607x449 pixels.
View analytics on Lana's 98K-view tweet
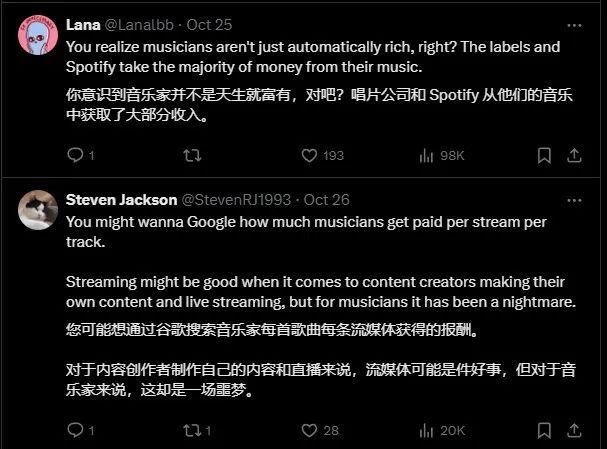point(426,155)
